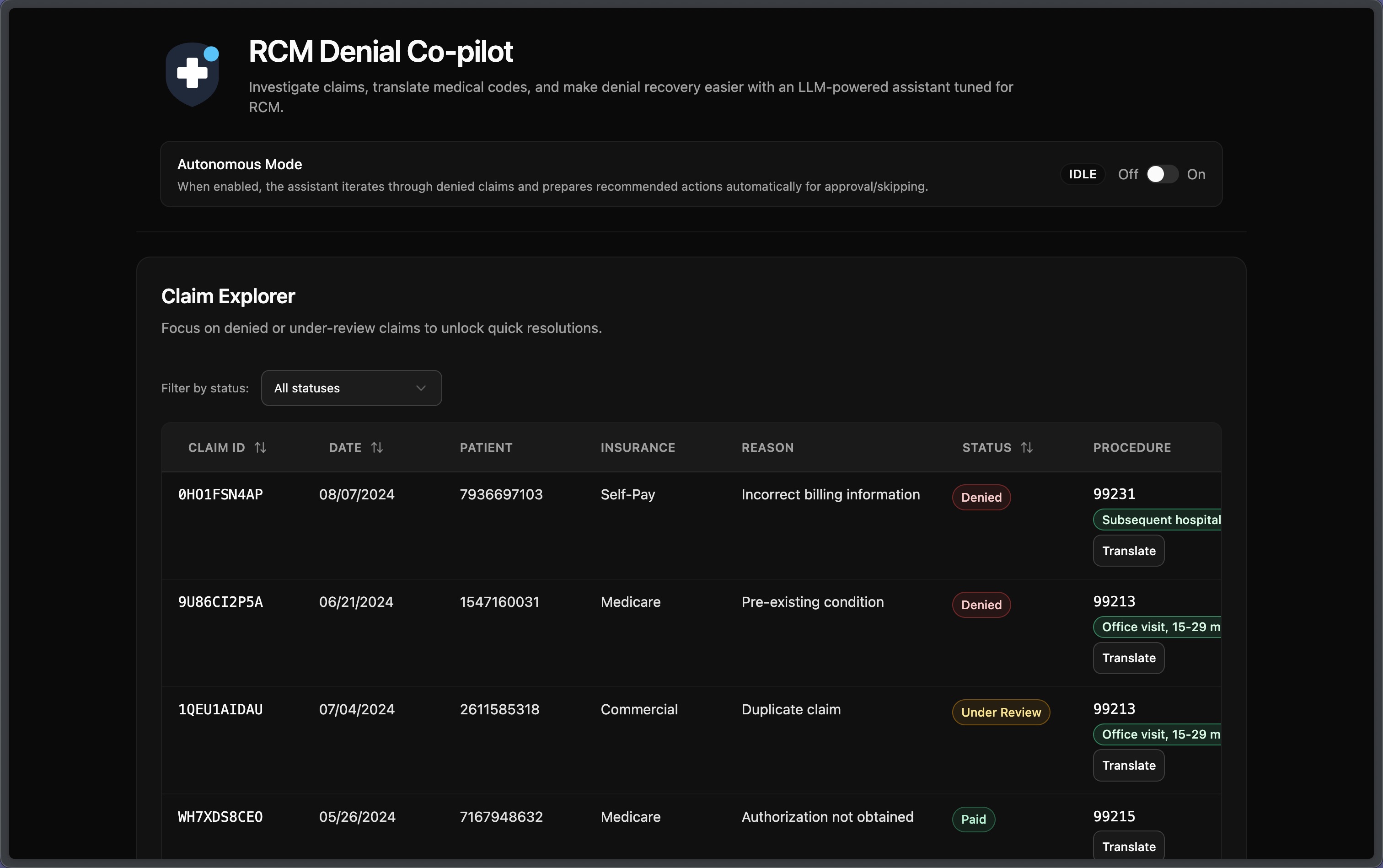Toggle the Autonomous Mode switch

coord(1162,174)
